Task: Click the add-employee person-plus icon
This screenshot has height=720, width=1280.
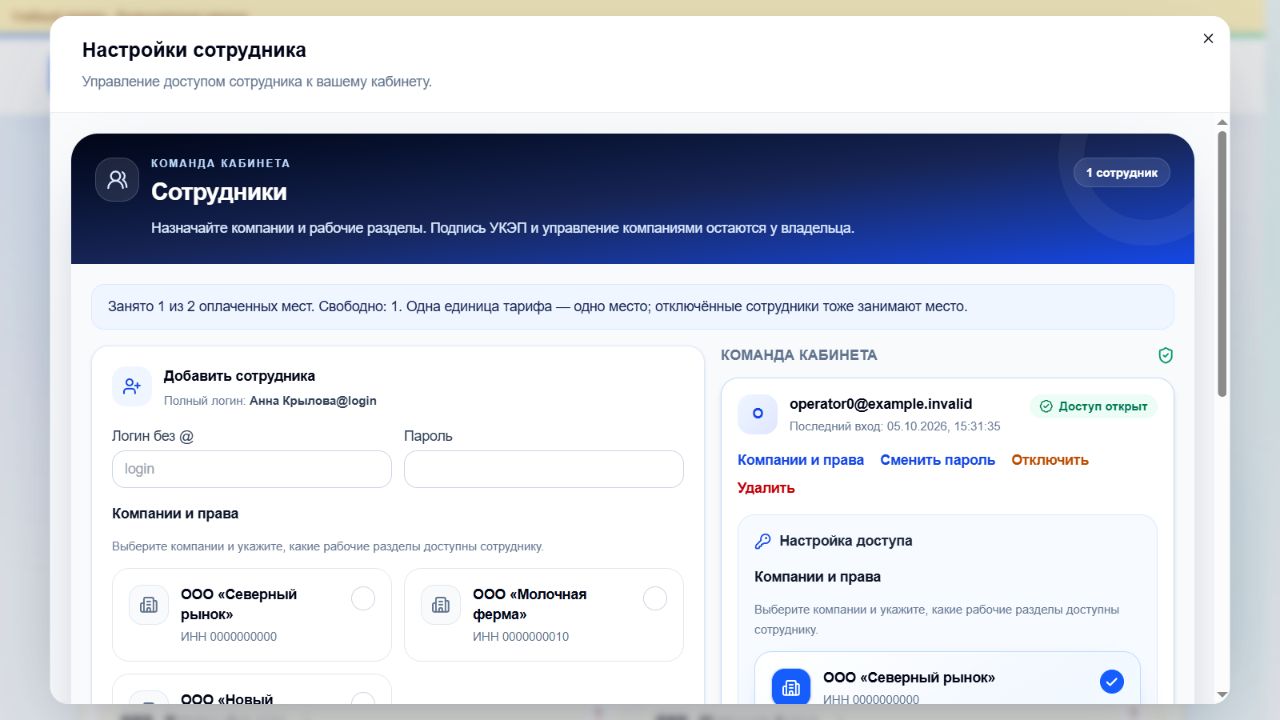Action: 132,387
